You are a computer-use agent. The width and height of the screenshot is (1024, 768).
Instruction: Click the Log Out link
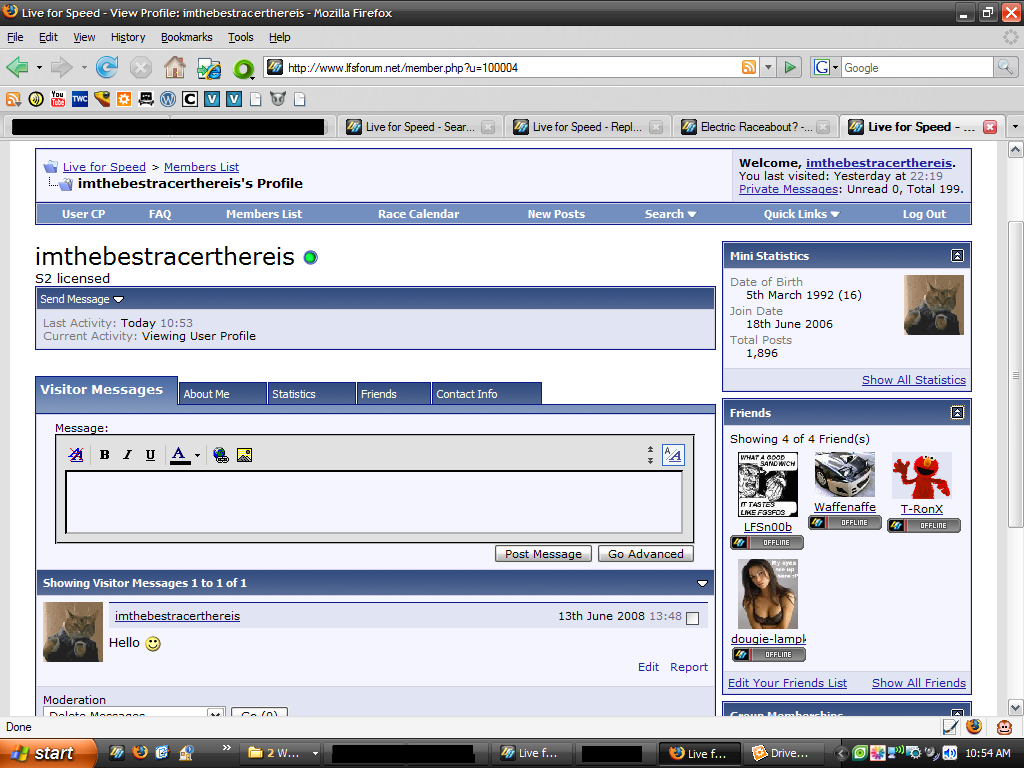coord(924,214)
